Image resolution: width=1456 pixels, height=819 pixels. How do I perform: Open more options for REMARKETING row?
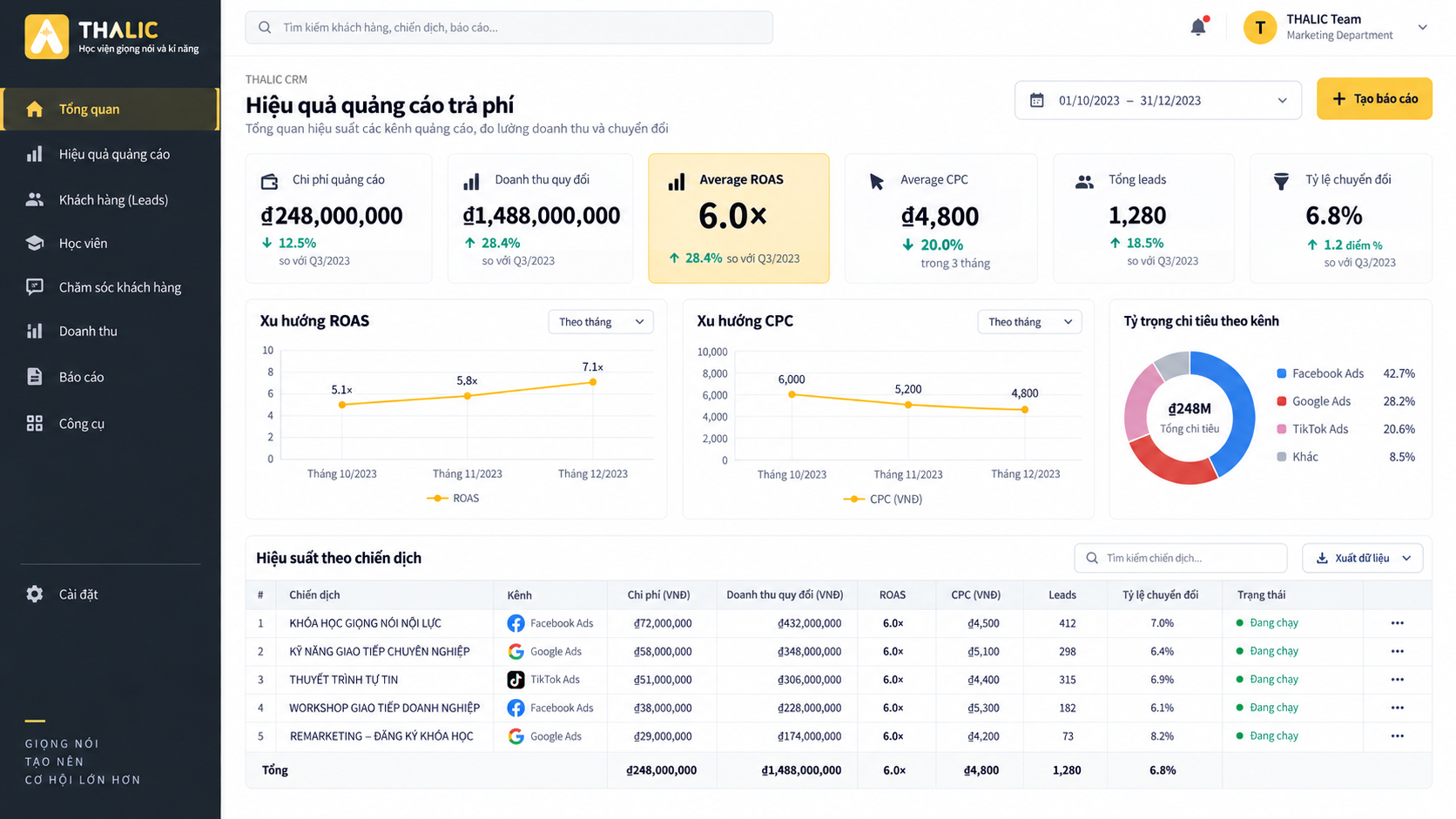[1397, 735]
